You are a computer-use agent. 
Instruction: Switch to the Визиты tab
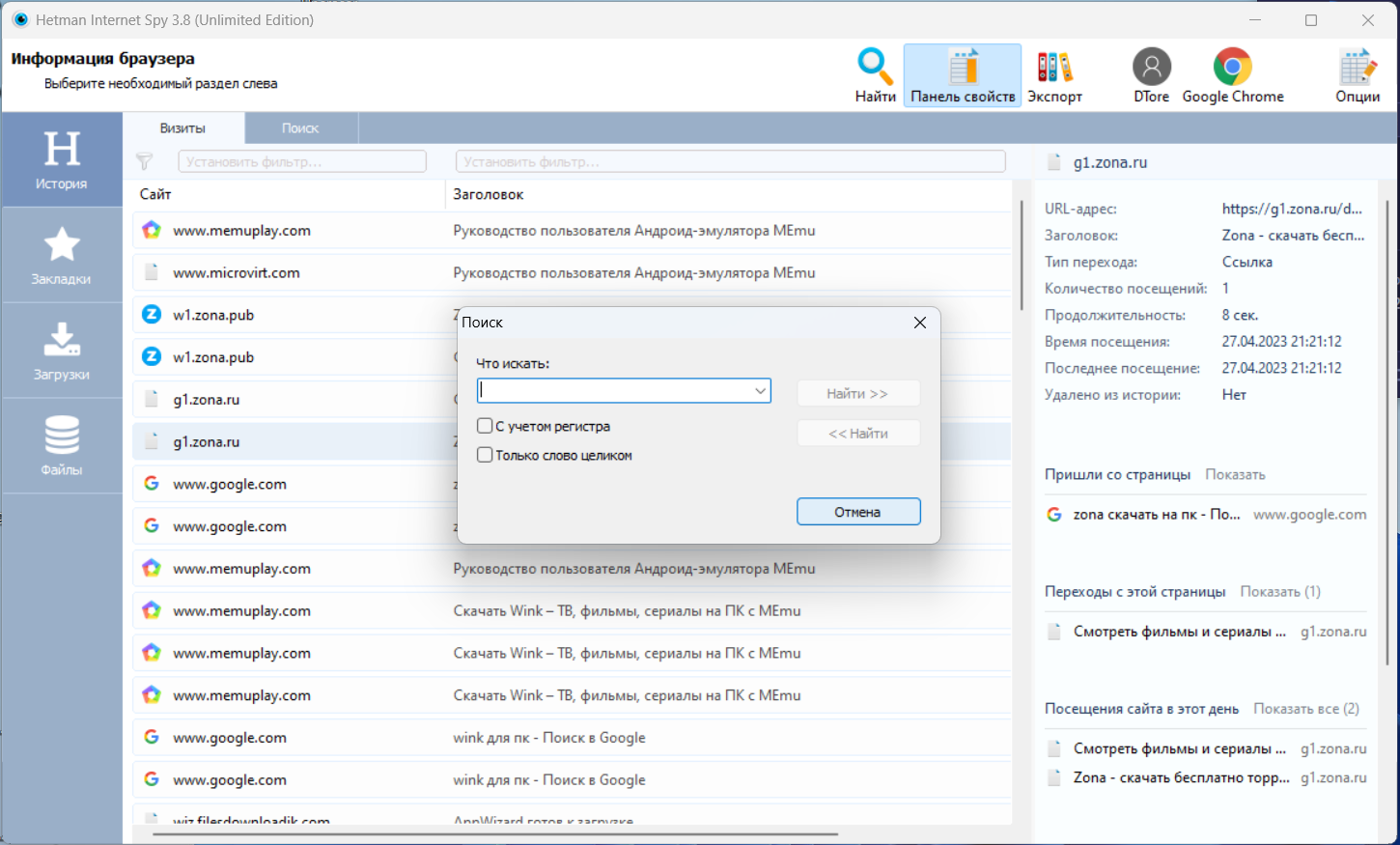coord(182,128)
